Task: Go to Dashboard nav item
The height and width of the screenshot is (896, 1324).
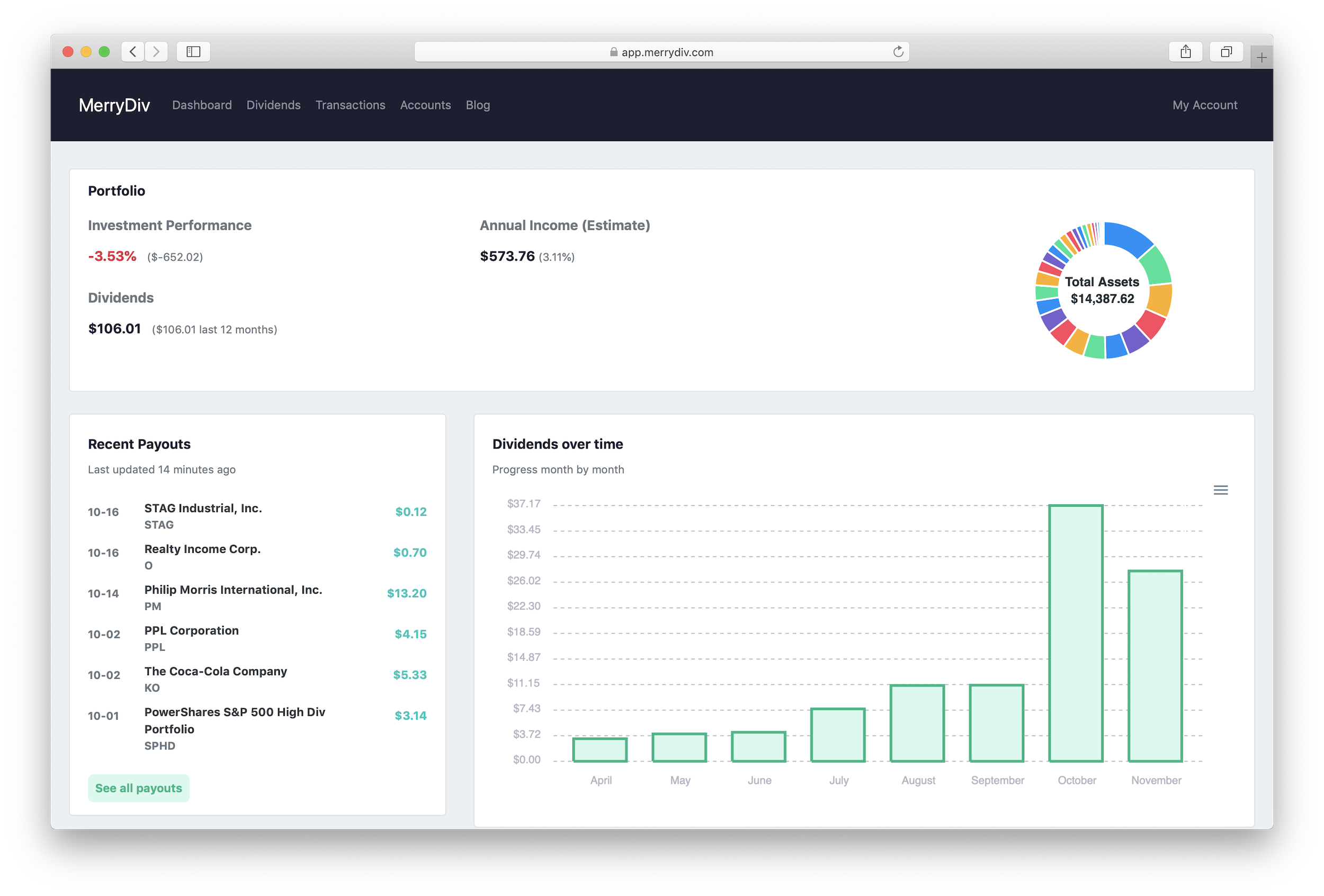Action: (202, 105)
